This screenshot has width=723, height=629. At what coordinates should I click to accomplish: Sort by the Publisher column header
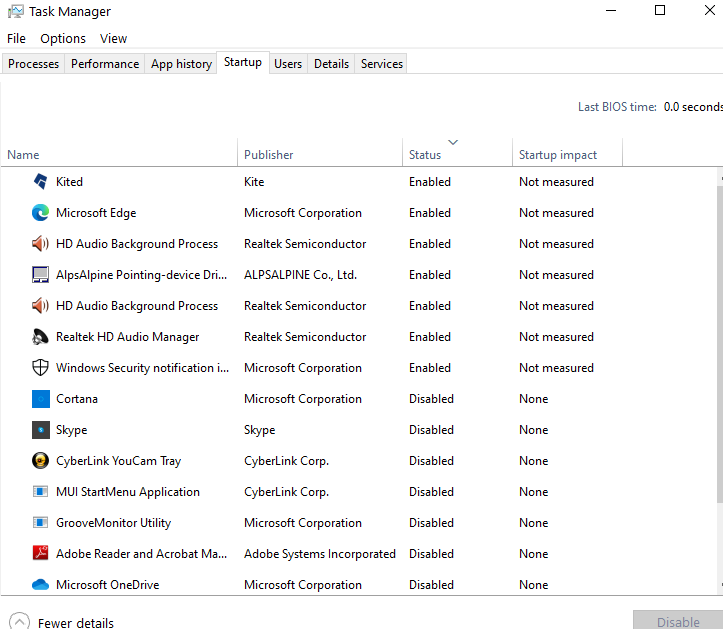pos(320,153)
